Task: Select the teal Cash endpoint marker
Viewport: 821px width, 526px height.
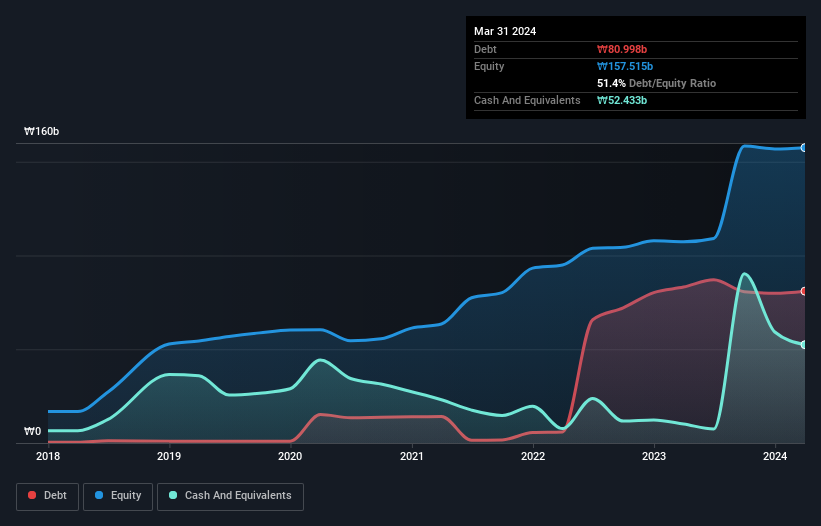Action: pos(804,345)
